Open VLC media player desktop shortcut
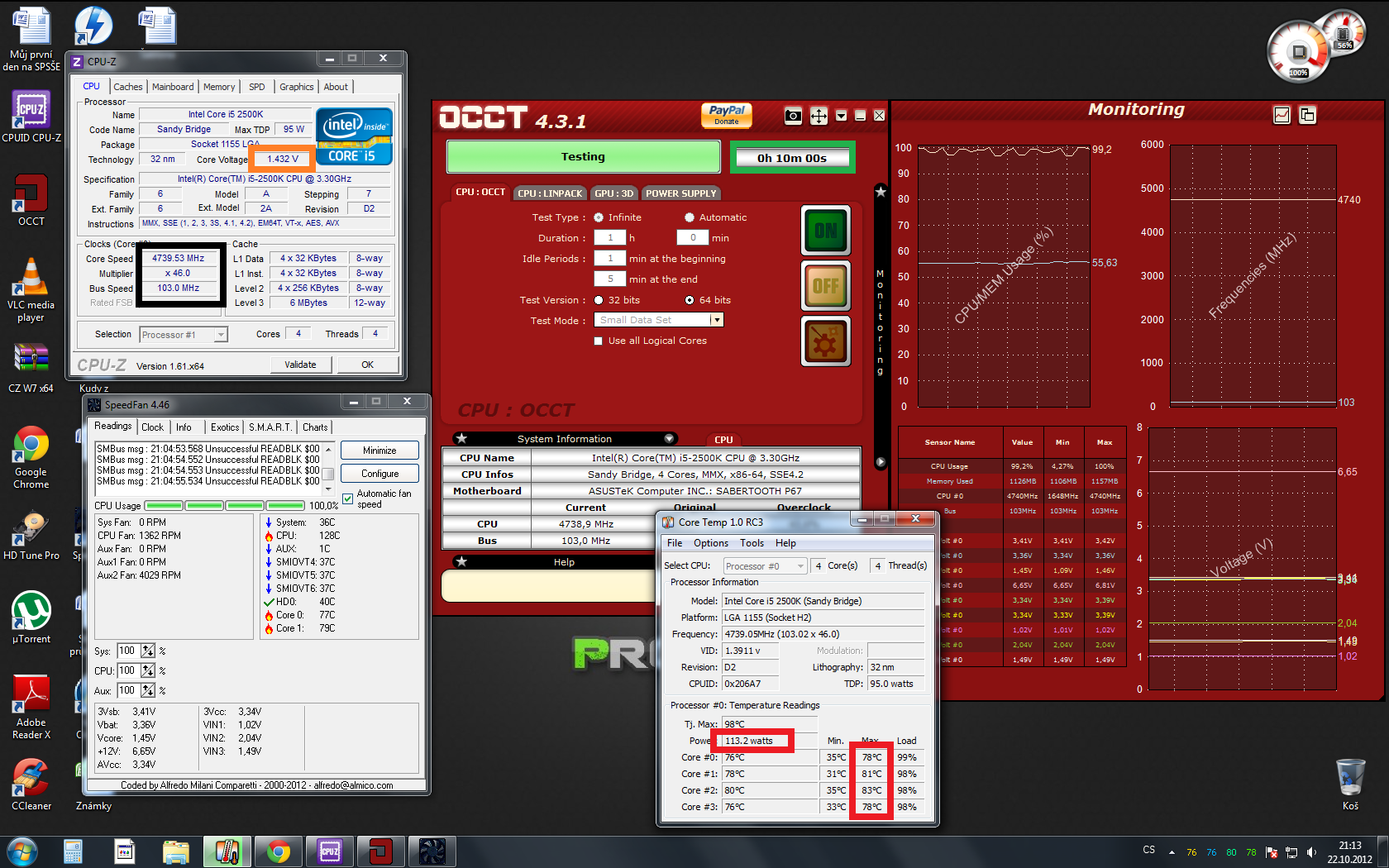The image size is (1389, 868). [x=31, y=289]
